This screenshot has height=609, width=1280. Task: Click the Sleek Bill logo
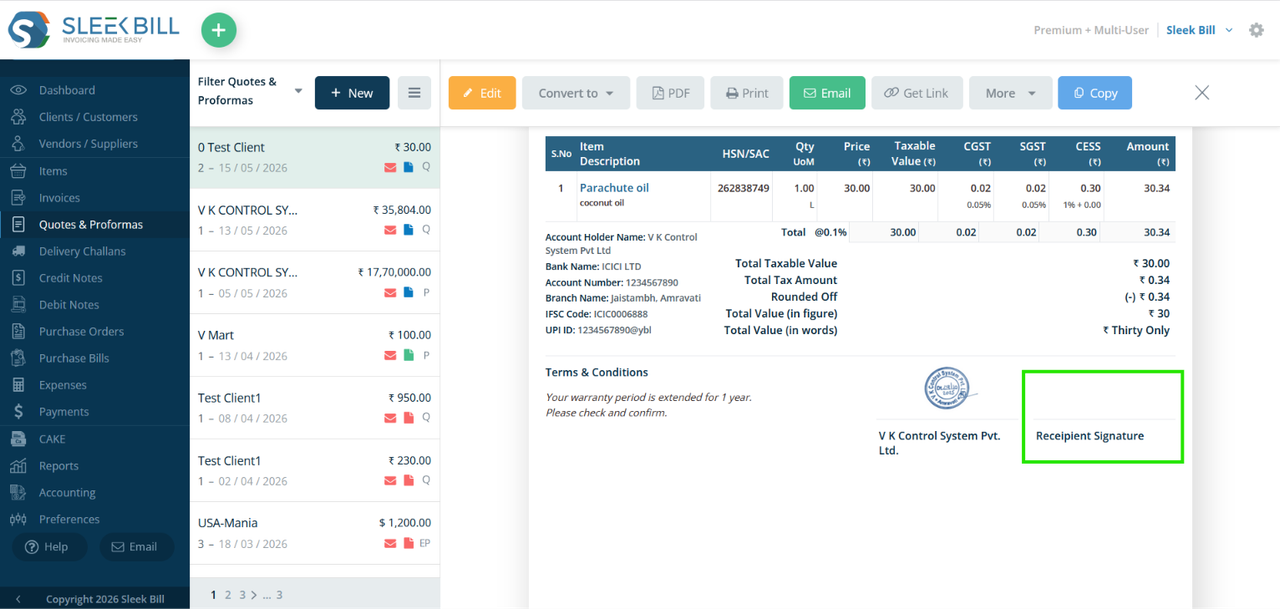click(95, 30)
